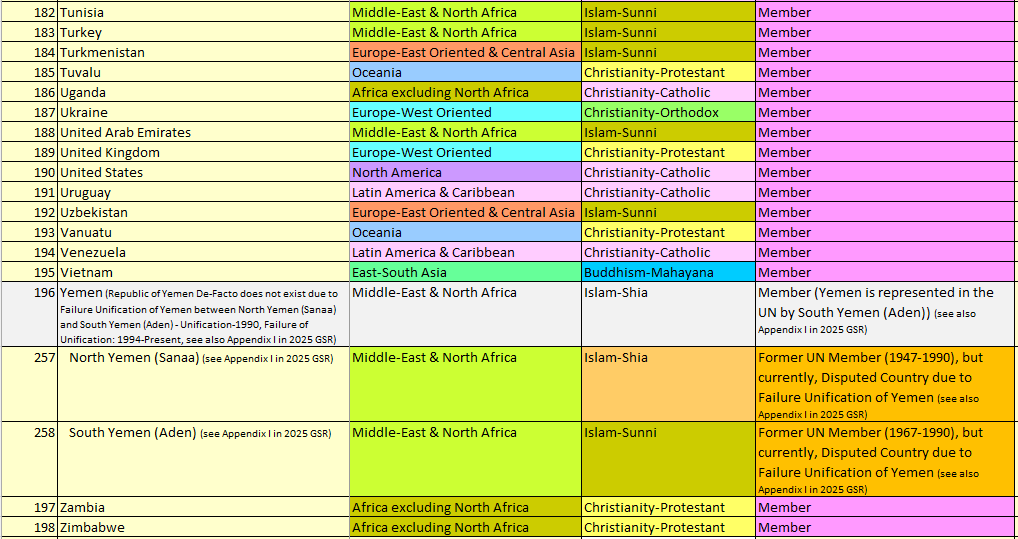The width and height of the screenshot is (1018, 539).
Task: Click Uruguay's Latin America & Caribbean cell
Action: (466, 192)
